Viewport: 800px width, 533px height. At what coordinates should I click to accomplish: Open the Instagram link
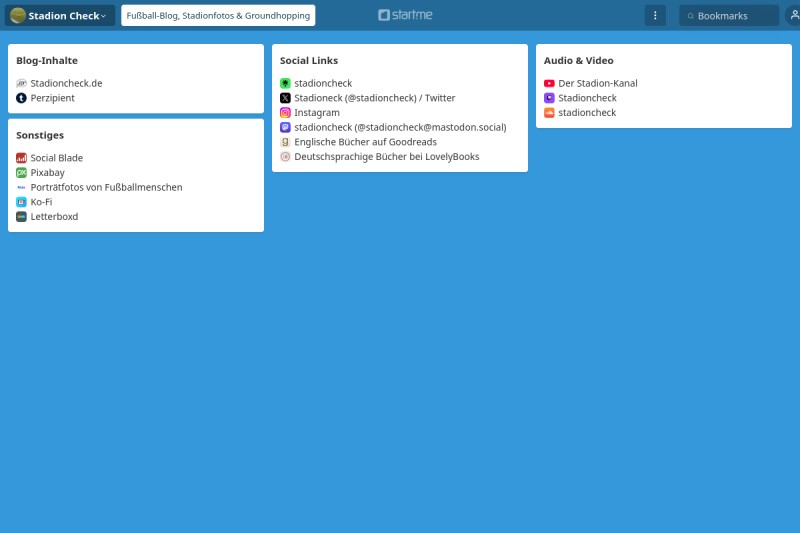click(x=317, y=113)
